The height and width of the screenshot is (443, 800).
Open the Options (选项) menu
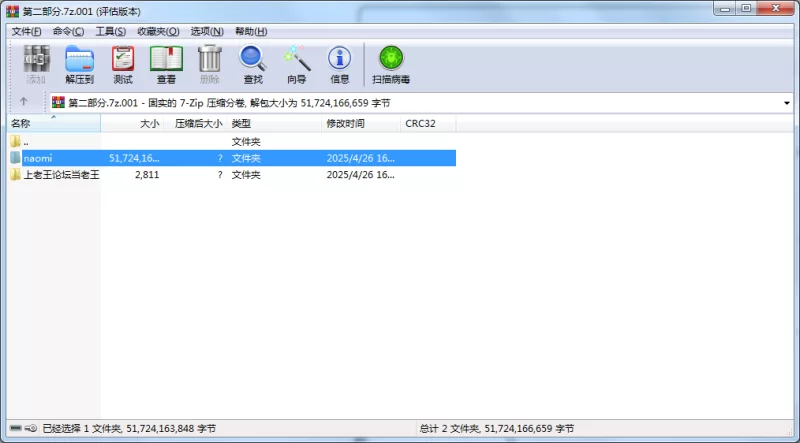207,32
